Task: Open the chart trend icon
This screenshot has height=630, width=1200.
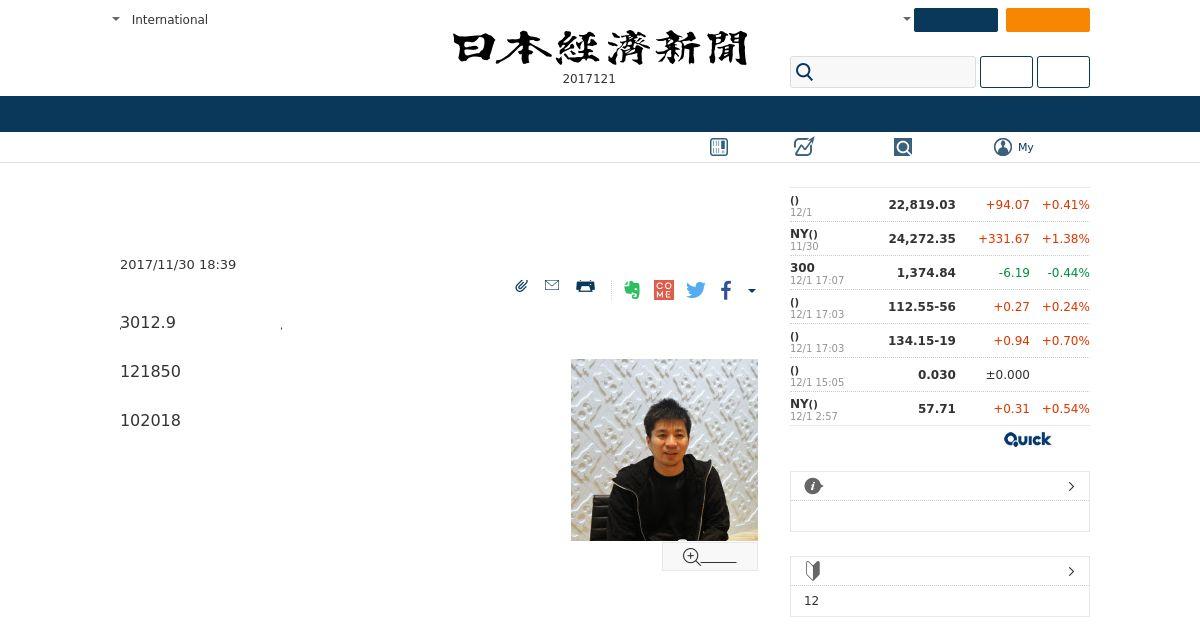Action: point(804,147)
